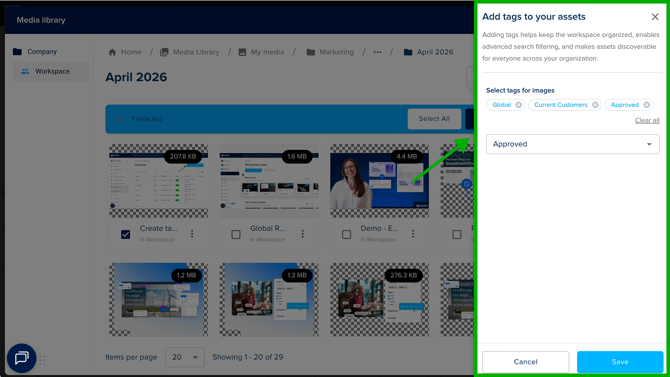Image resolution: width=670 pixels, height=377 pixels.
Task: Open the 4.4 MB image thumbnail
Action: (379, 181)
